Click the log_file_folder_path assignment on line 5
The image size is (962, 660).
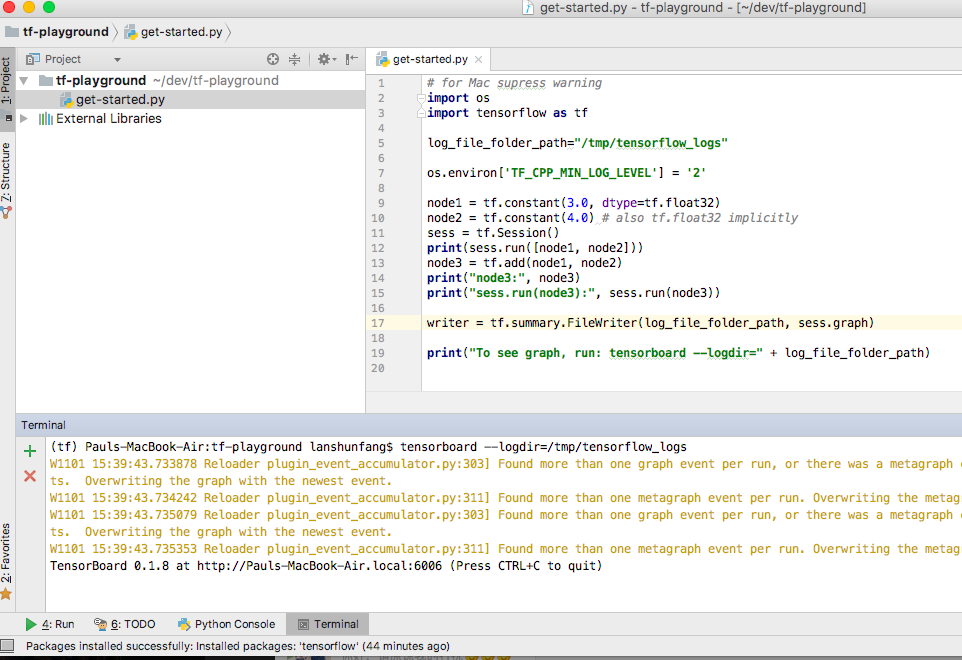pos(577,143)
